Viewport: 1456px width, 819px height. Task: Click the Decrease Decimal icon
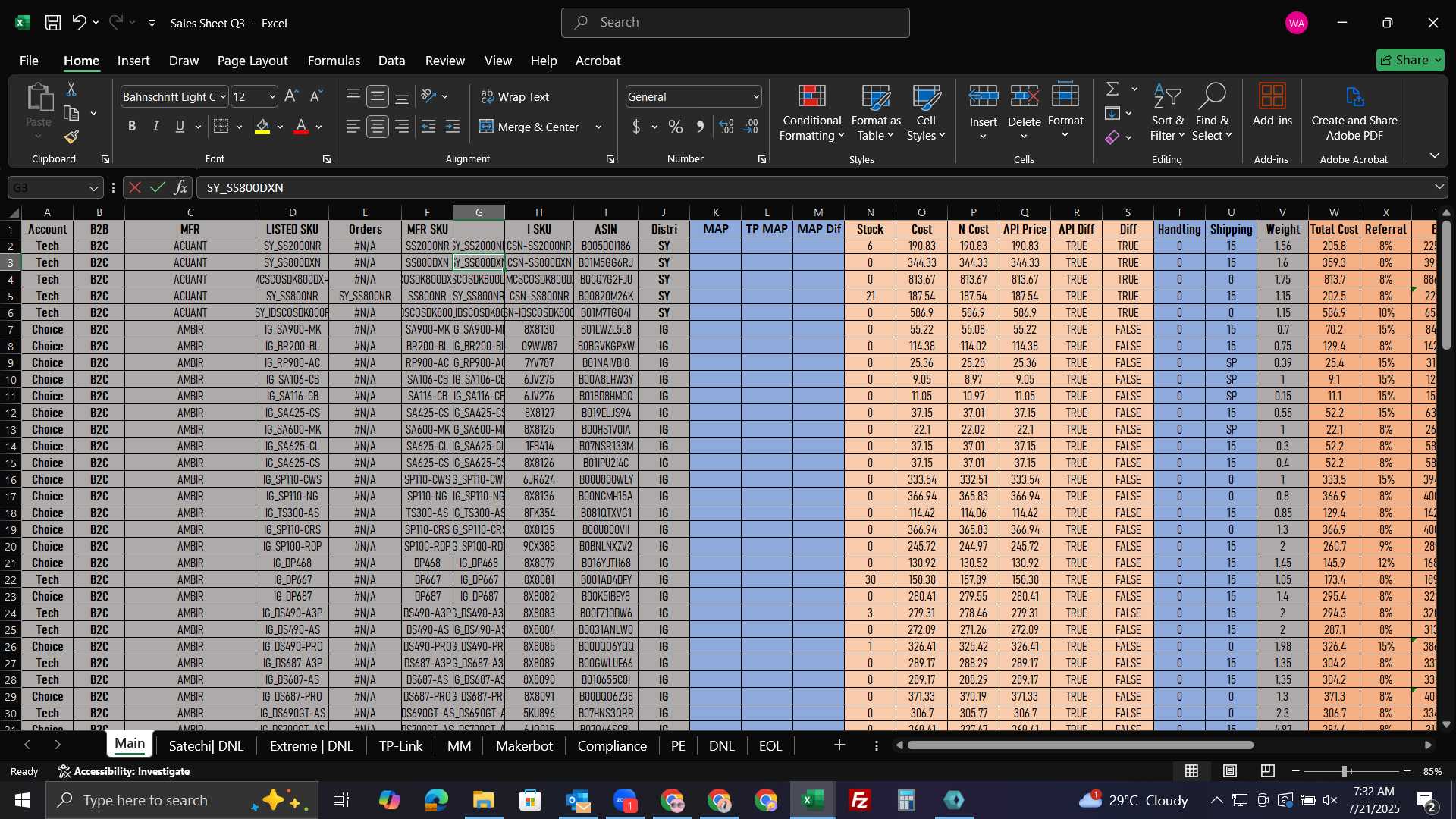pyautogui.click(x=751, y=127)
